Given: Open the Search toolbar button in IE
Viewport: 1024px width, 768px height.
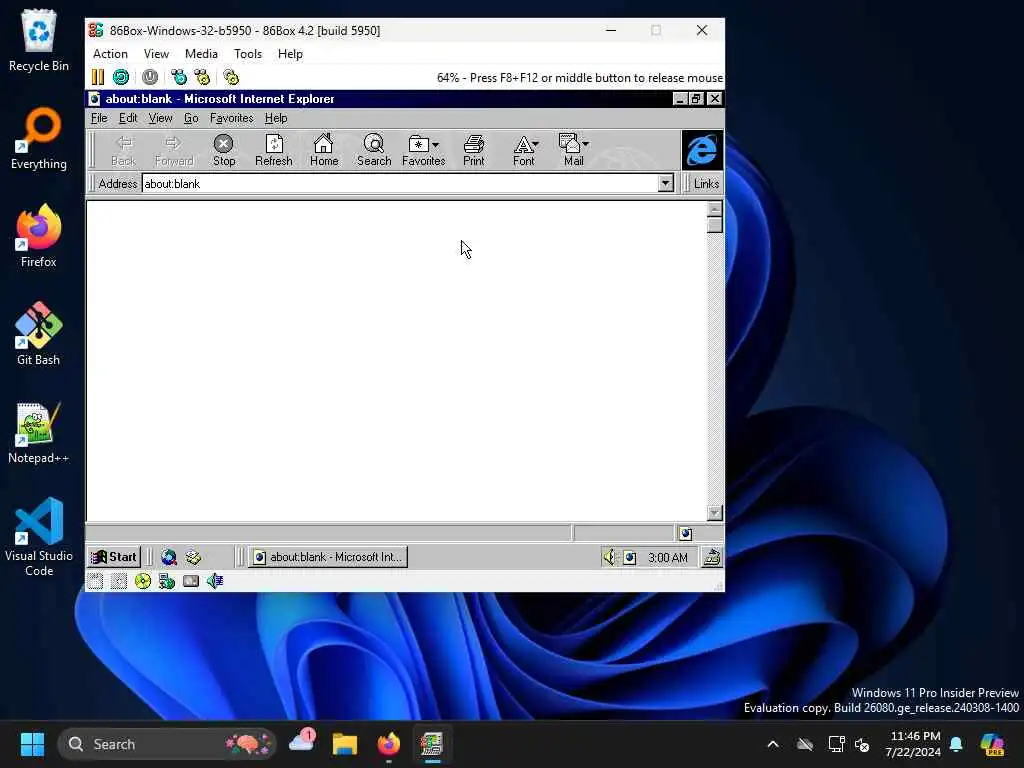Looking at the screenshot, I should [374, 150].
